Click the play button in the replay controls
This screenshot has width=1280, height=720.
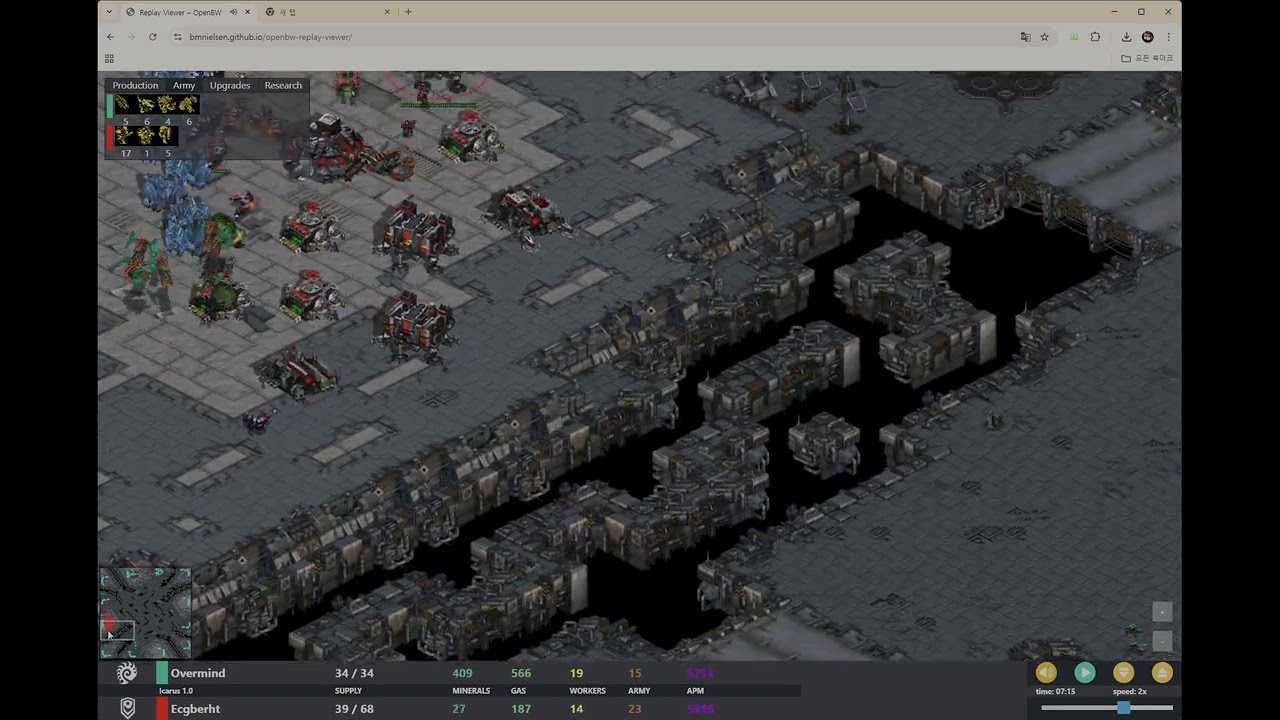pos(1085,673)
